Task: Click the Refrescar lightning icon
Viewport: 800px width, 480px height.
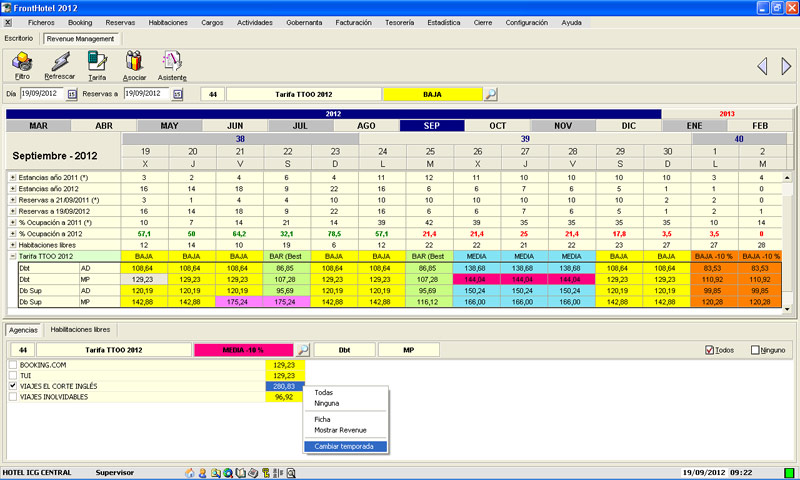Action: pos(59,64)
